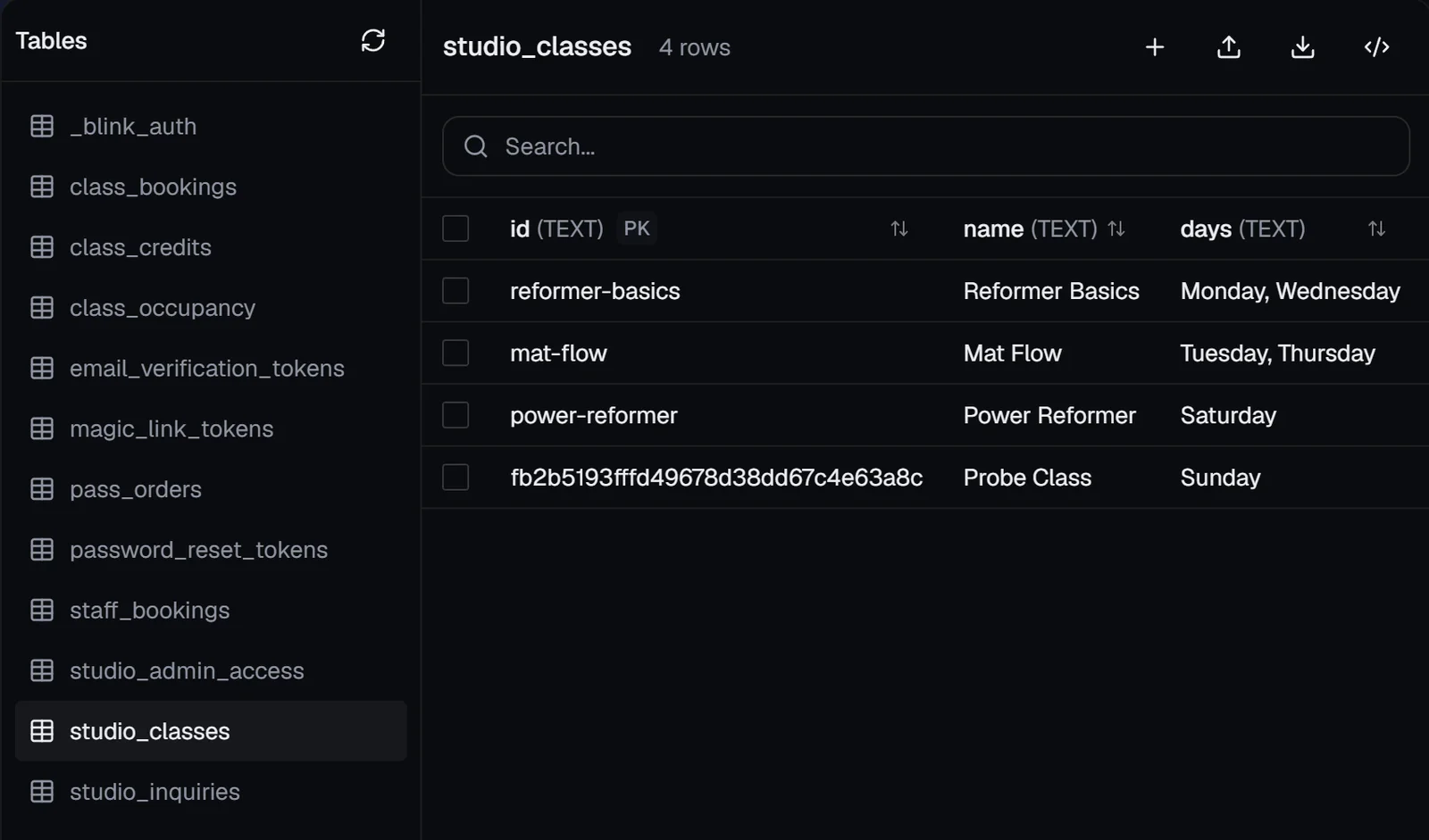Add a new row with plus icon
This screenshot has height=840, width=1429.
[1155, 47]
